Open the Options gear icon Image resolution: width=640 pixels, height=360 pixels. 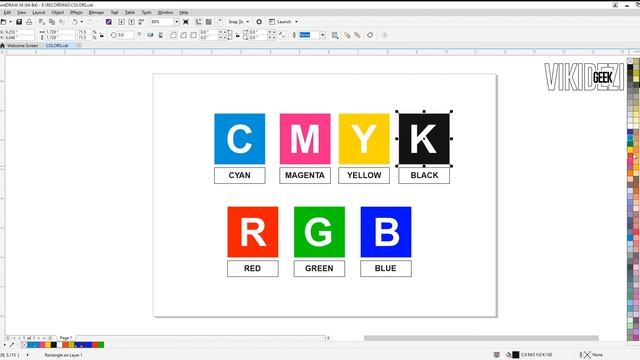tap(259, 22)
